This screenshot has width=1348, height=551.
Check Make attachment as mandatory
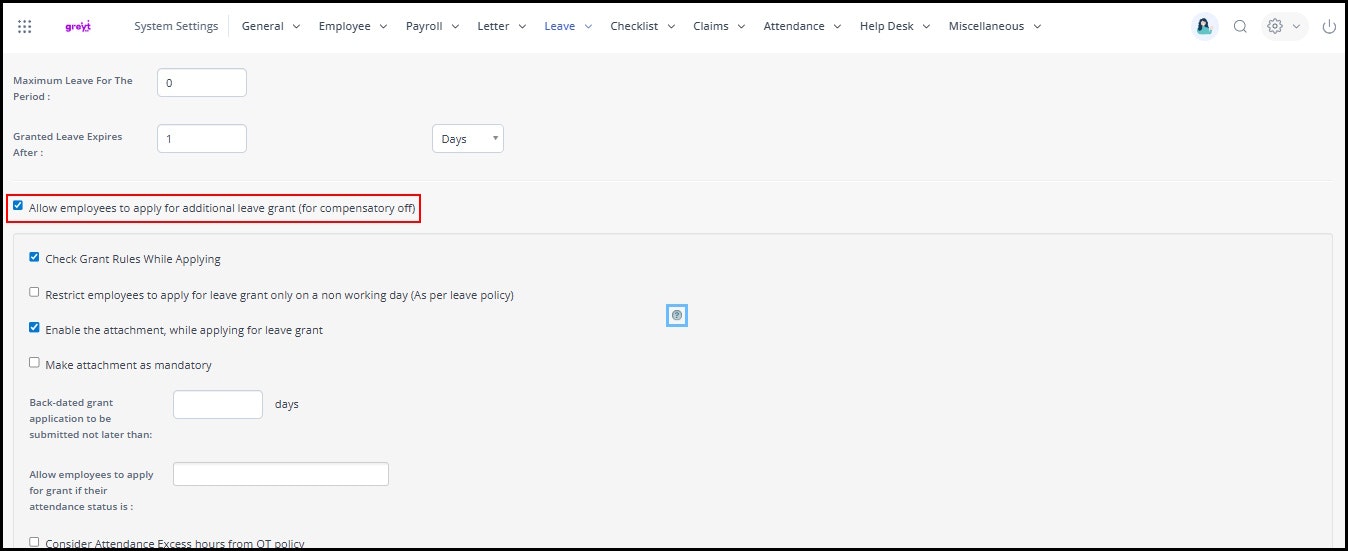(34, 363)
